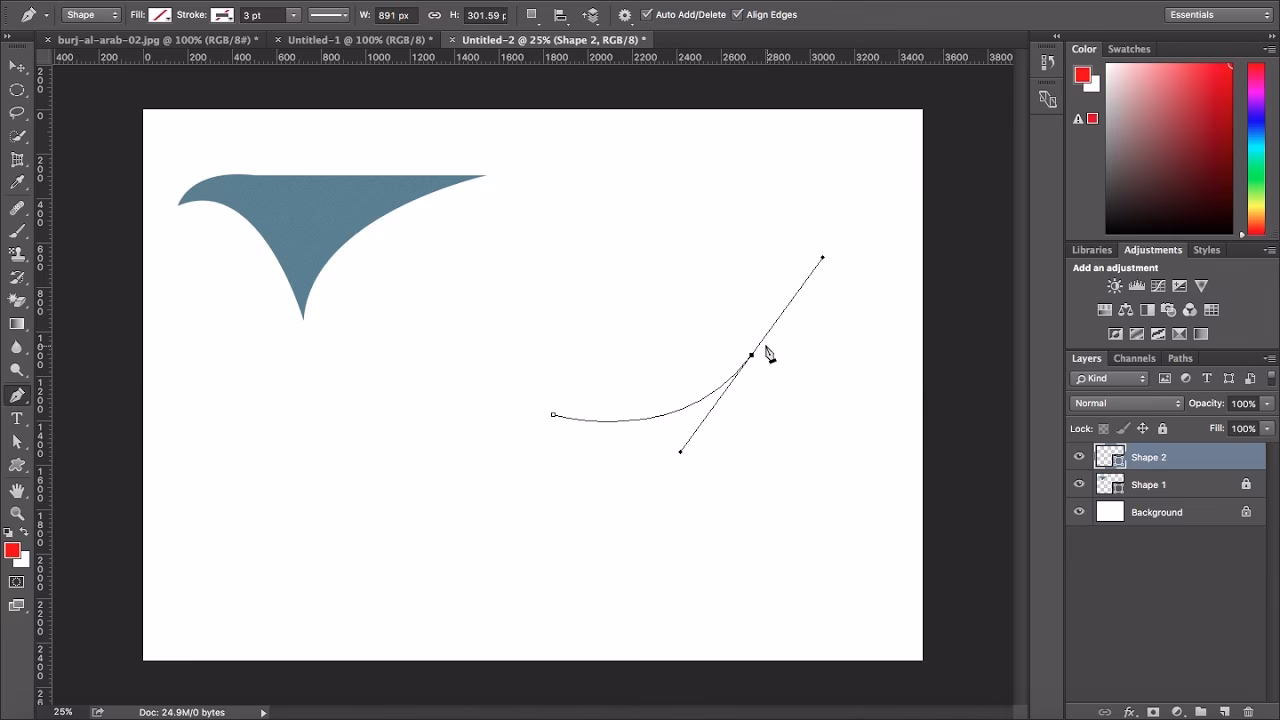Screen dimensions: 1280x720
Task: Select the Move tool
Action: (x=14, y=65)
